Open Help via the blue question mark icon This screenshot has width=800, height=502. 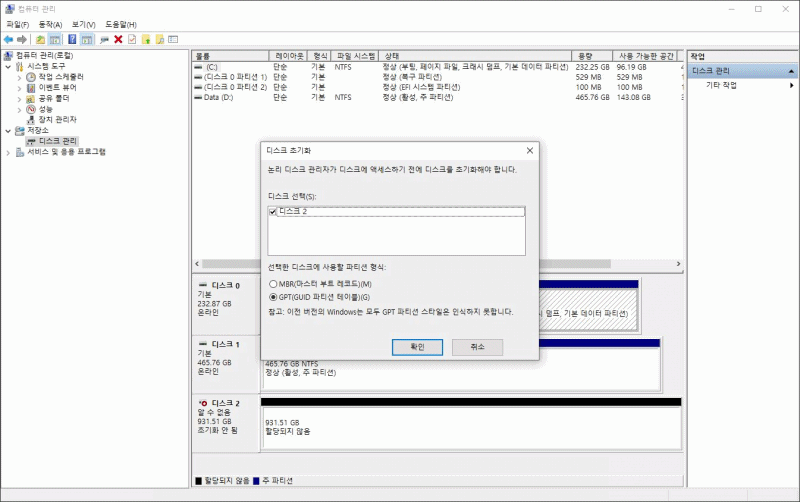click(72, 39)
